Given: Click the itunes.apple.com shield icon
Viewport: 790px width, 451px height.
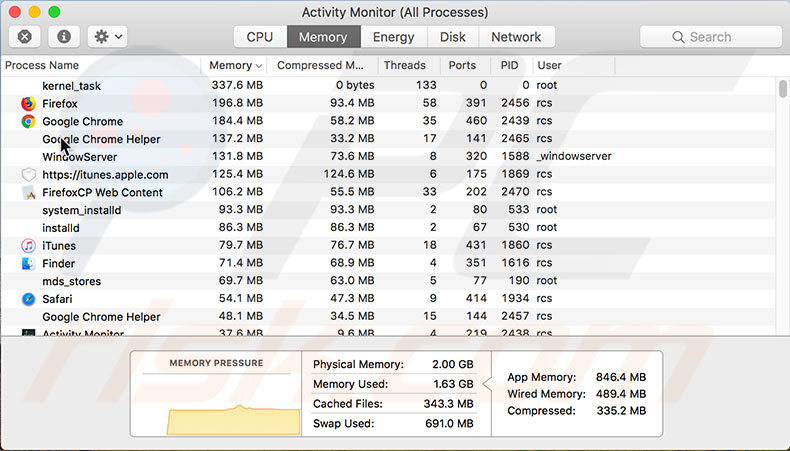Looking at the screenshot, I should pos(29,174).
